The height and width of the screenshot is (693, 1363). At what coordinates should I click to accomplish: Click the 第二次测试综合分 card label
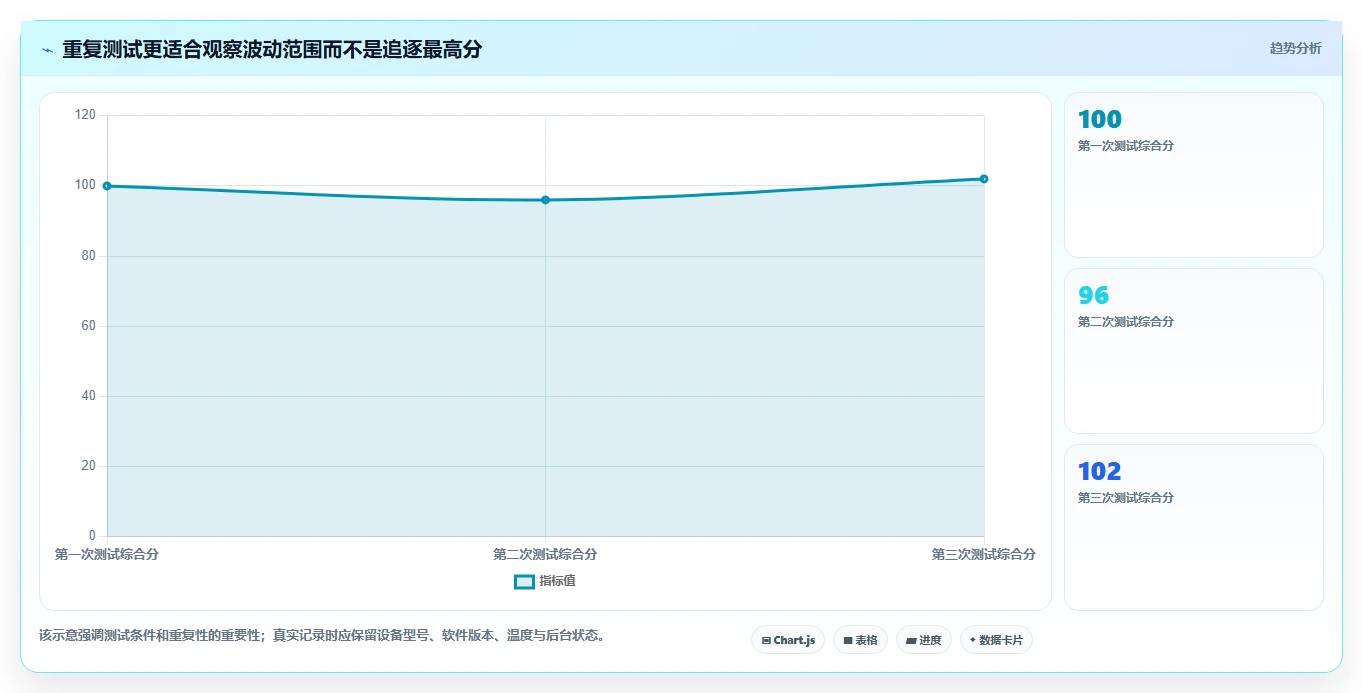coord(1126,322)
